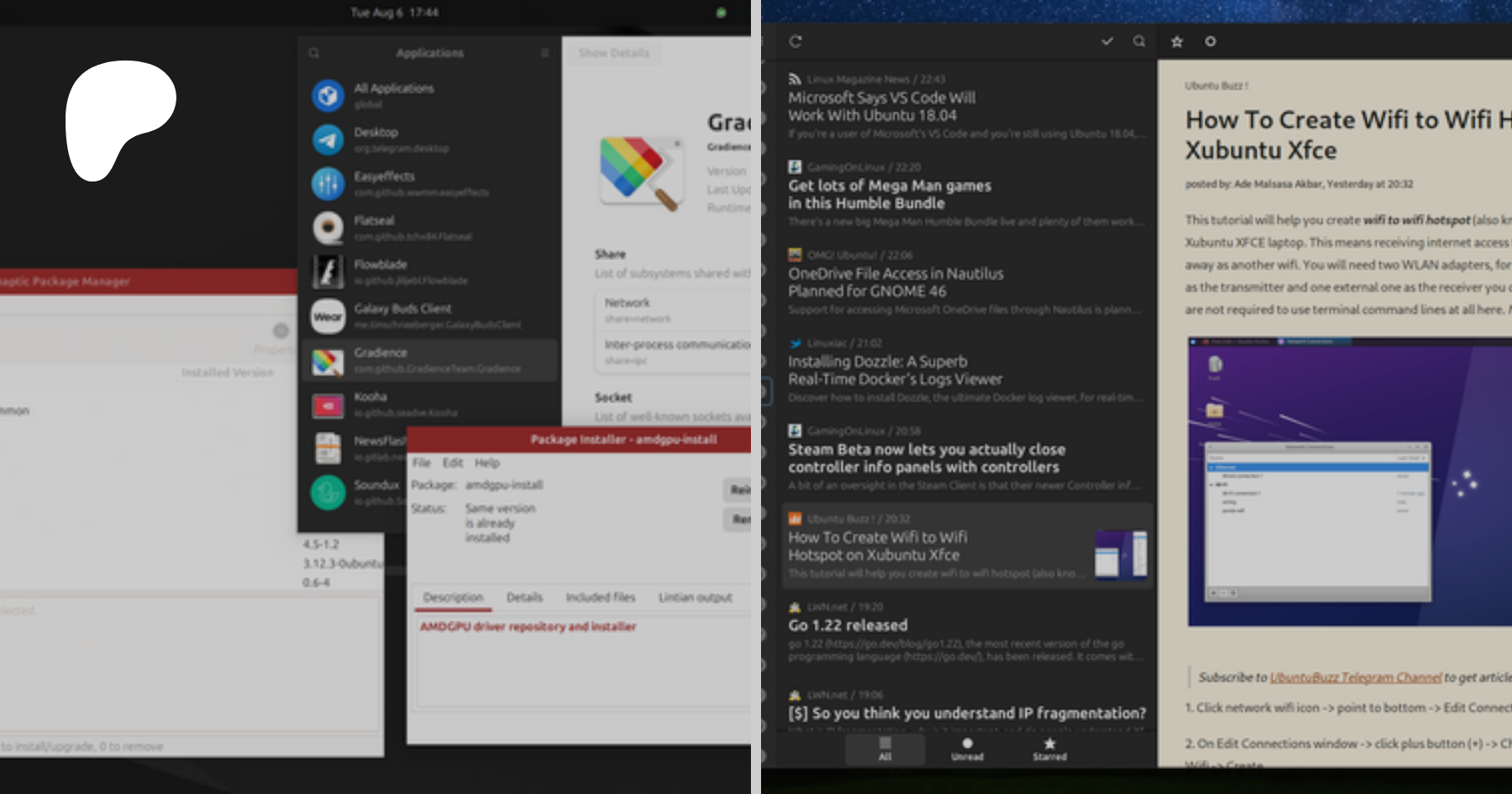
Task: Open the Wifi Hotspot article thumbnail in list
Action: [1121, 555]
